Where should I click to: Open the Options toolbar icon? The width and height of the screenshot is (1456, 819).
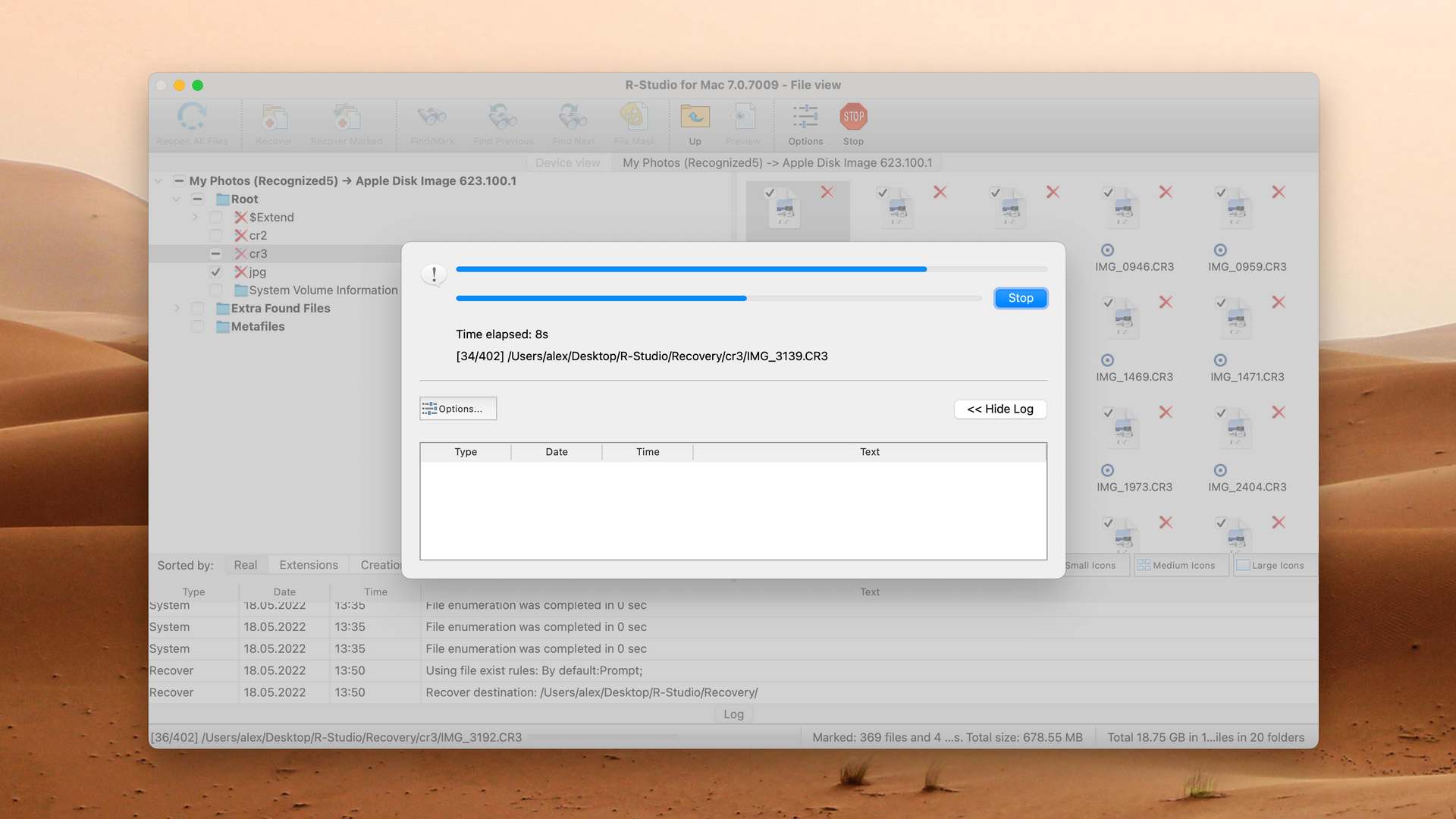point(805,117)
